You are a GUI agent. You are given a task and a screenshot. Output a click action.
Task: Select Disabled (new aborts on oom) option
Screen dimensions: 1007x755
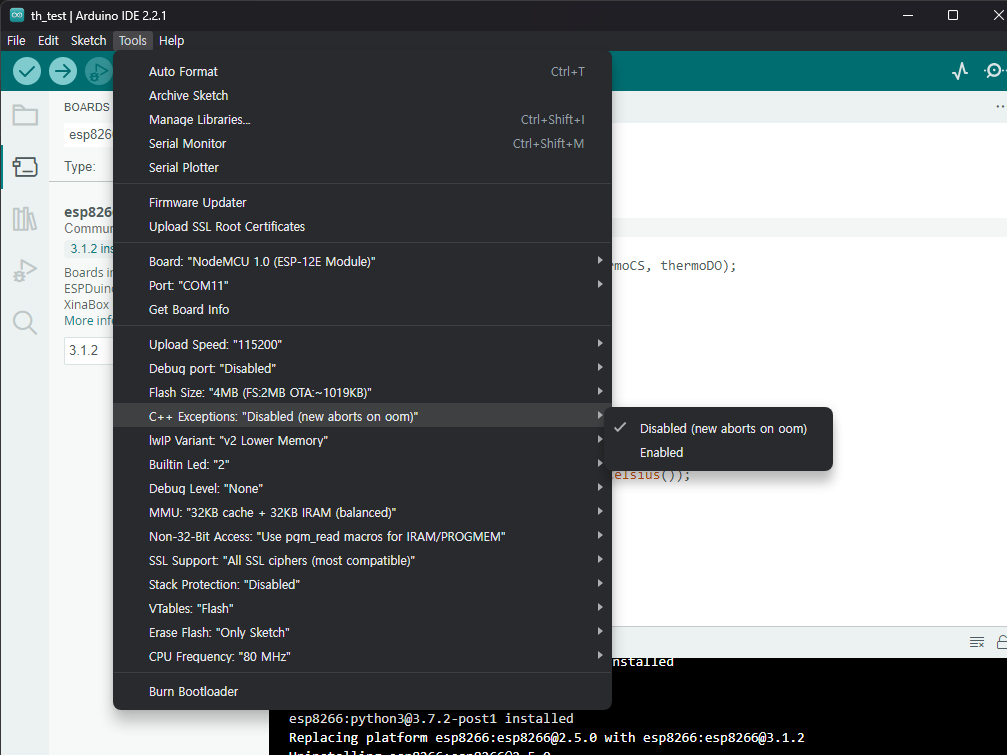coord(719,428)
